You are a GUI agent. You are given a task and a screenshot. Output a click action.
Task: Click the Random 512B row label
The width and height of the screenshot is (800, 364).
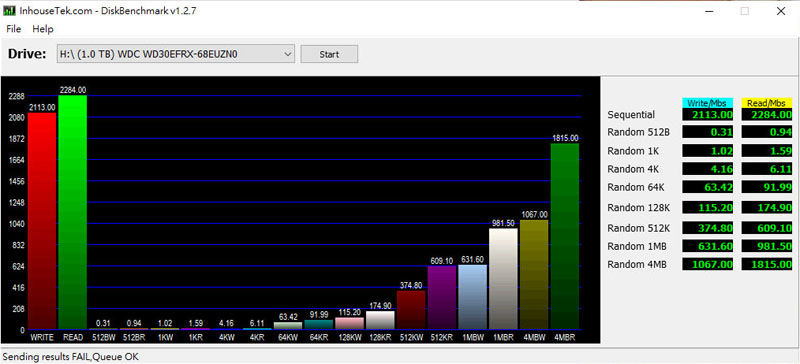(x=638, y=132)
